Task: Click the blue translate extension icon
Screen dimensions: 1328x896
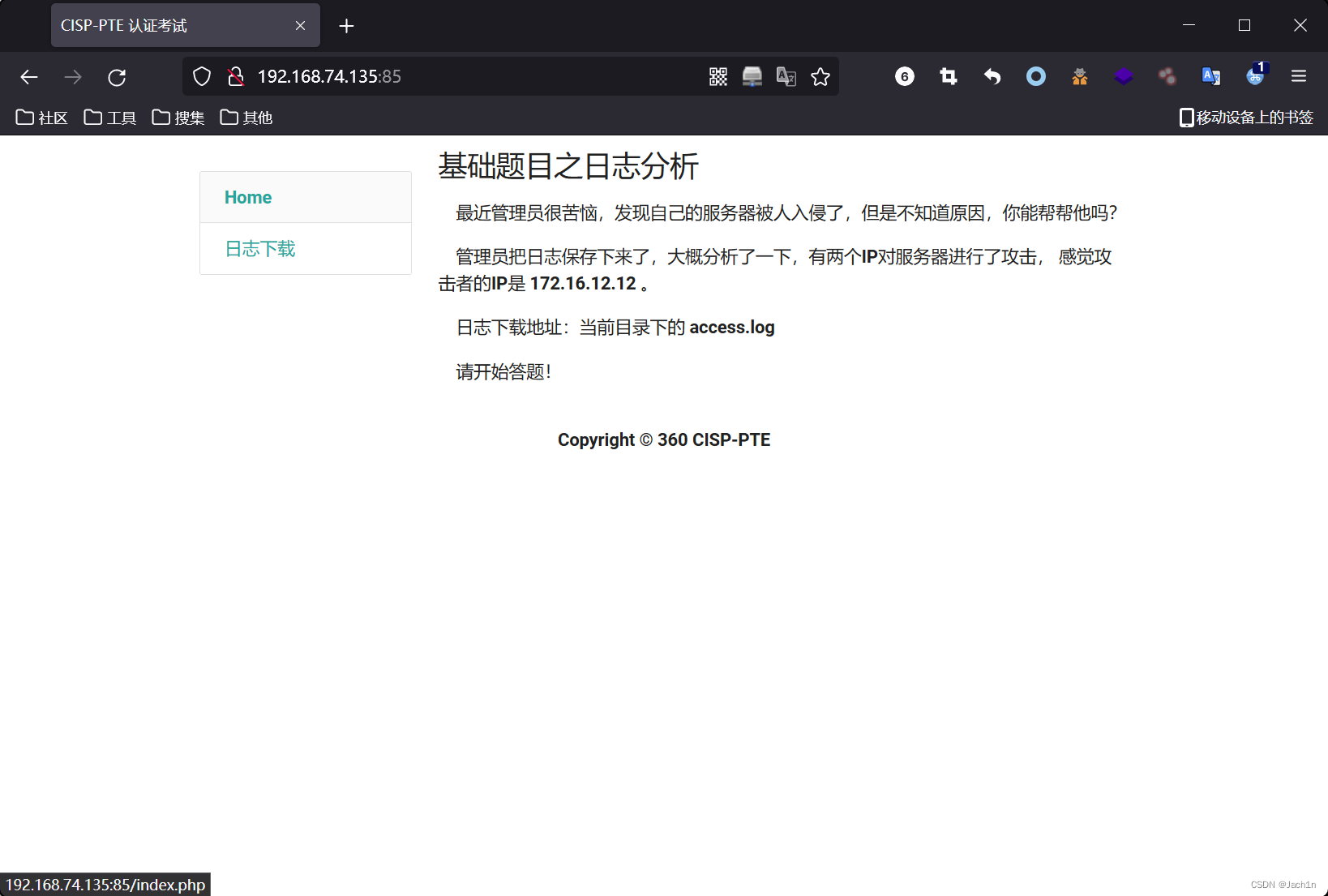Action: click(x=1211, y=77)
